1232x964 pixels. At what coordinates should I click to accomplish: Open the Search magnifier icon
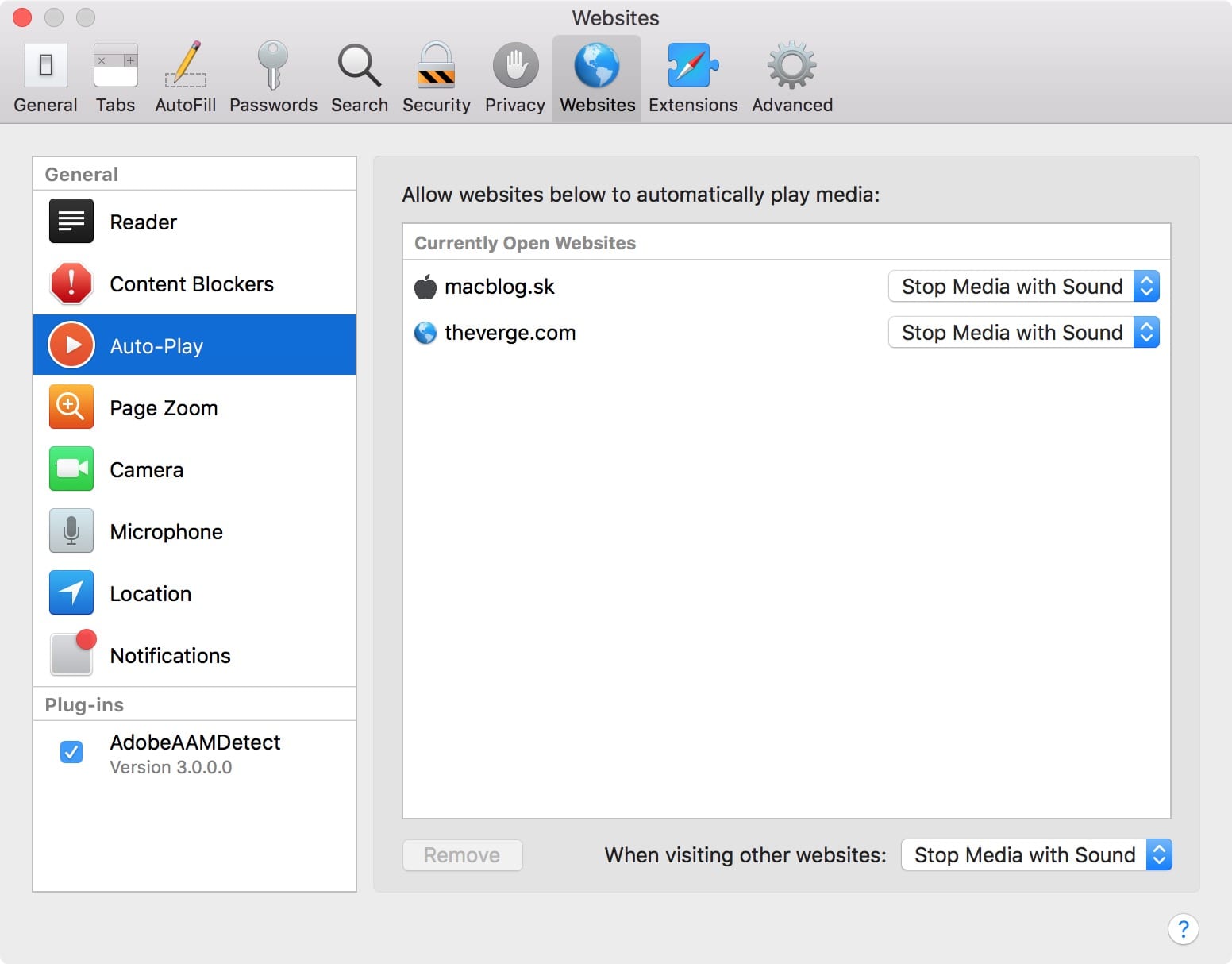359,65
